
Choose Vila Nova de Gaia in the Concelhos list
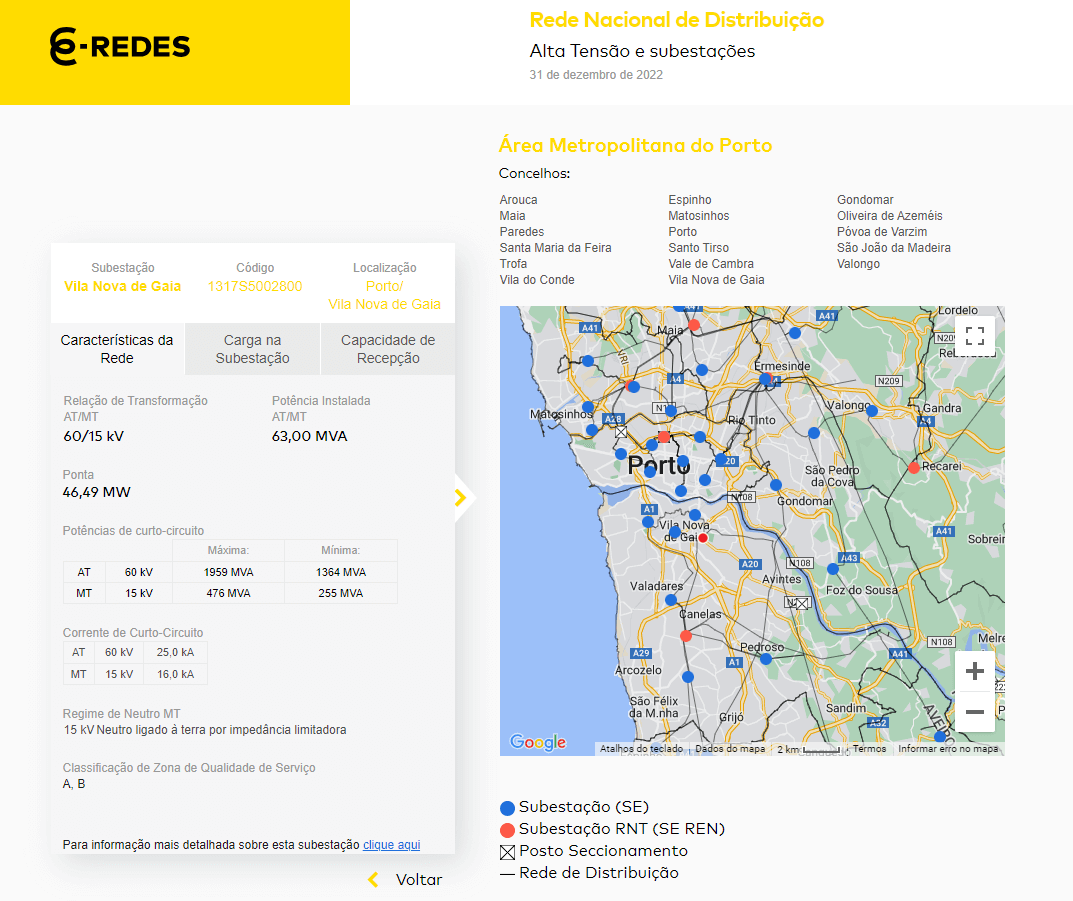(x=716, y=280)
